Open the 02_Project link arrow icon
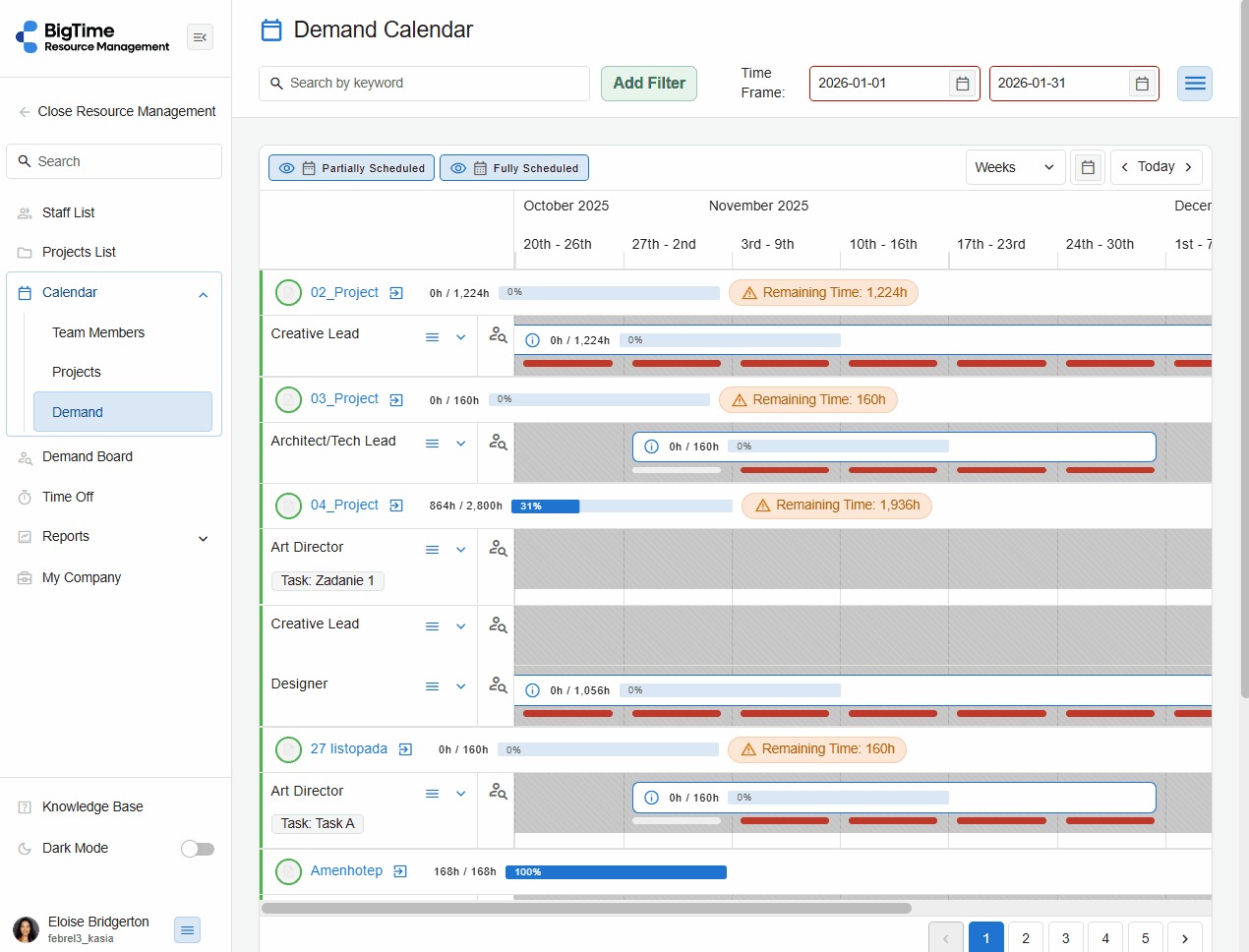Screen dimensions: 1249x952 coord(396,293)
